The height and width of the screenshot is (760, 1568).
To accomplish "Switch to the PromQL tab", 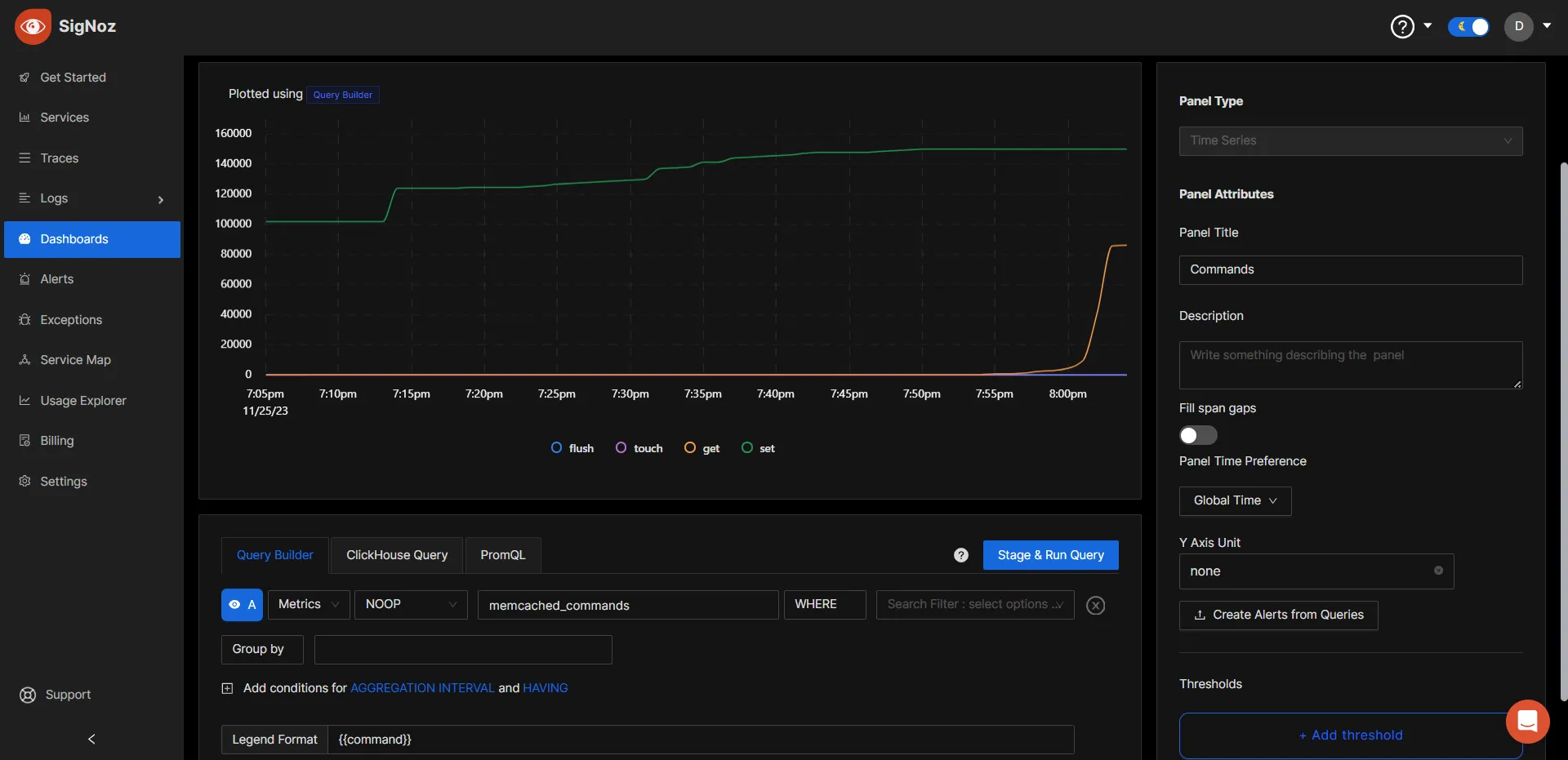I will coord(503,555).
